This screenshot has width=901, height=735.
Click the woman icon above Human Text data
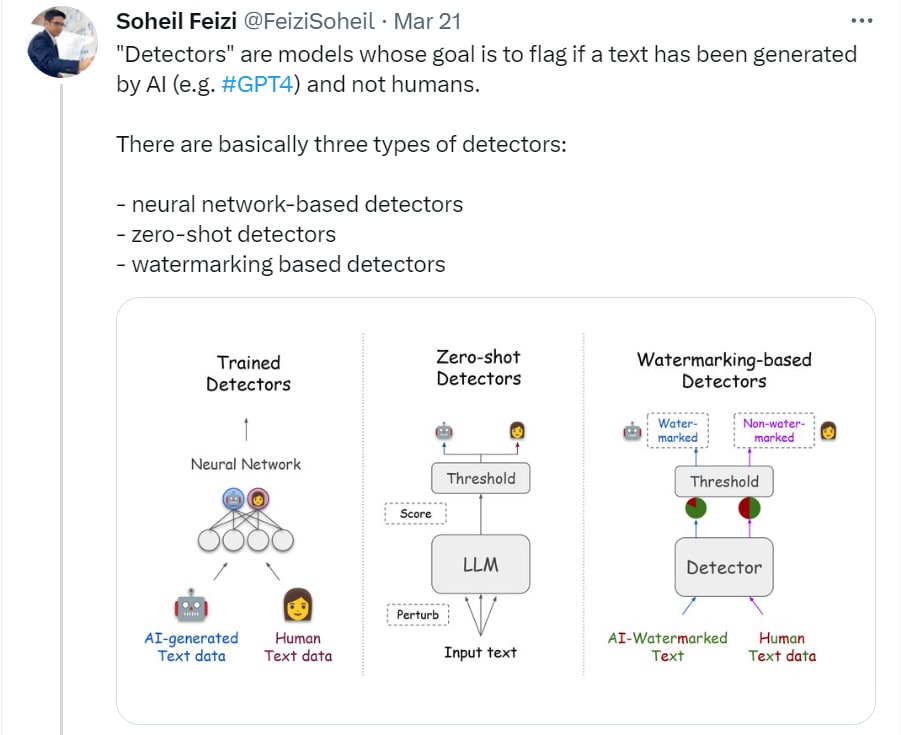coord(298,605)
